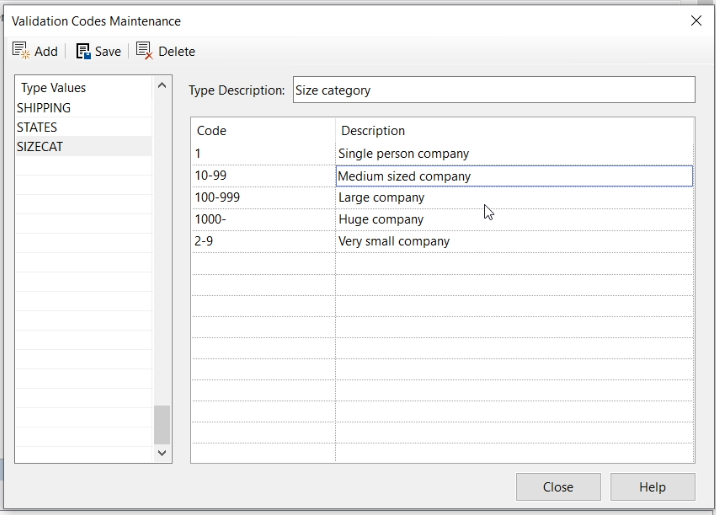Open Help for this dialog
716x515 pixels.
pos(652,487)
